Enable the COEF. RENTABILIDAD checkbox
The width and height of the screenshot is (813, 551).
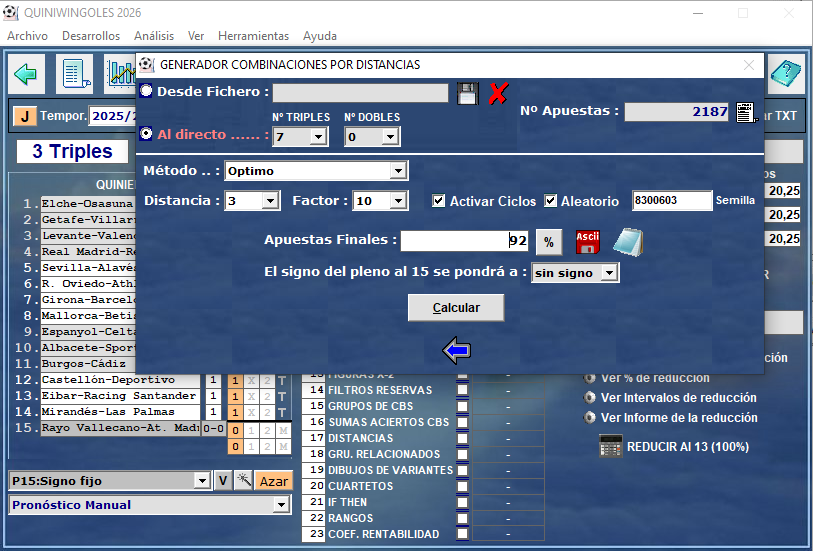(462, 534)
